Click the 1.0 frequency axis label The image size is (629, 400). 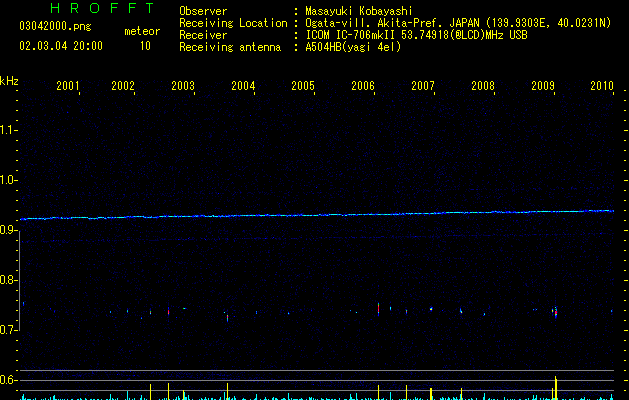8,180
